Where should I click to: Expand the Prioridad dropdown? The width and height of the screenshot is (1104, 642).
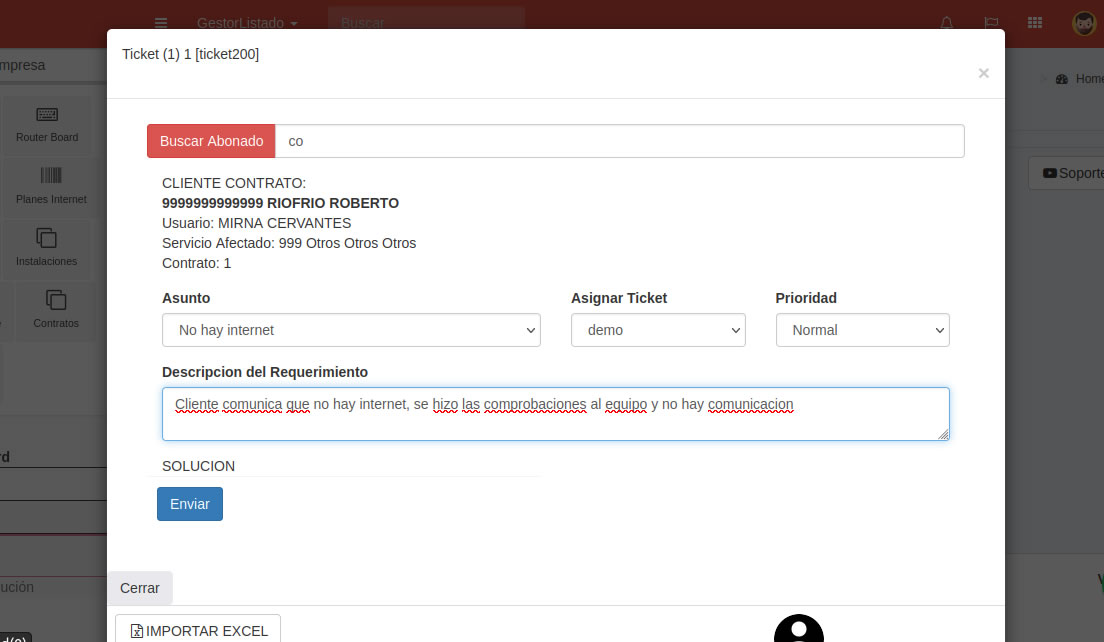[x=862, y=330]
